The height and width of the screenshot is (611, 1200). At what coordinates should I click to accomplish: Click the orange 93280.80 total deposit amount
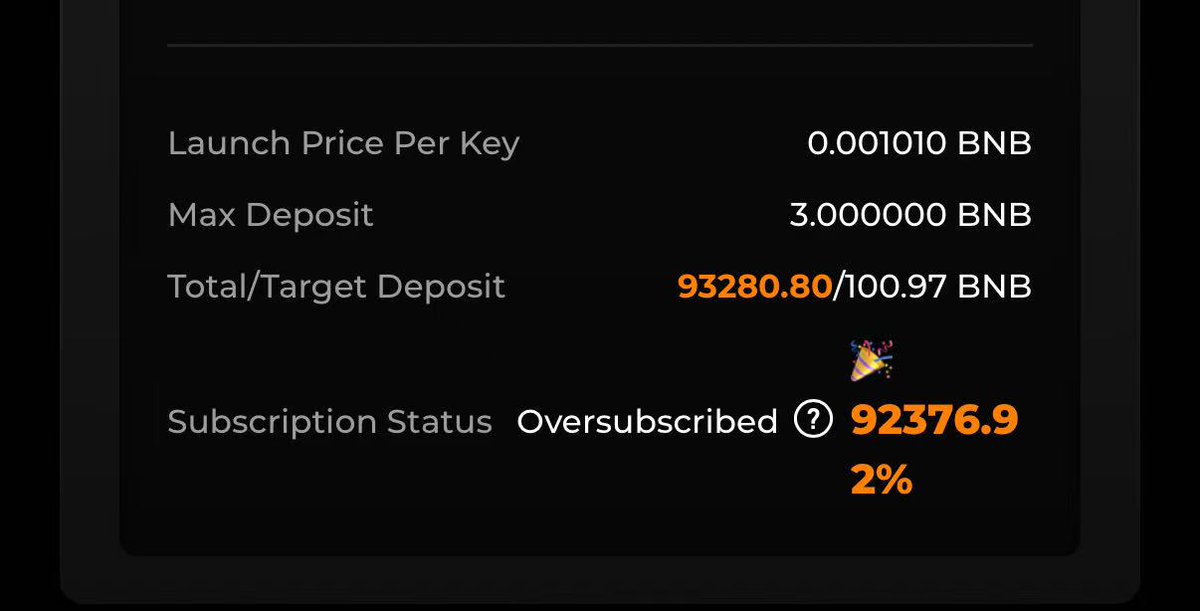[754, 287]
